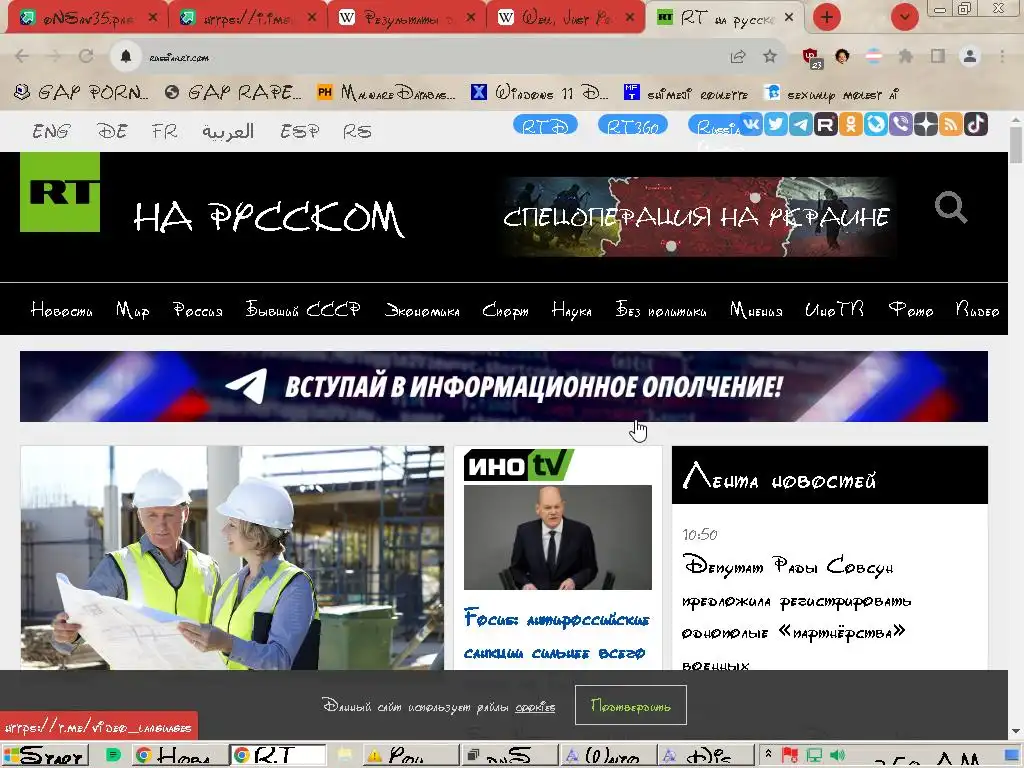Open the Twitter bird icon

776,124
